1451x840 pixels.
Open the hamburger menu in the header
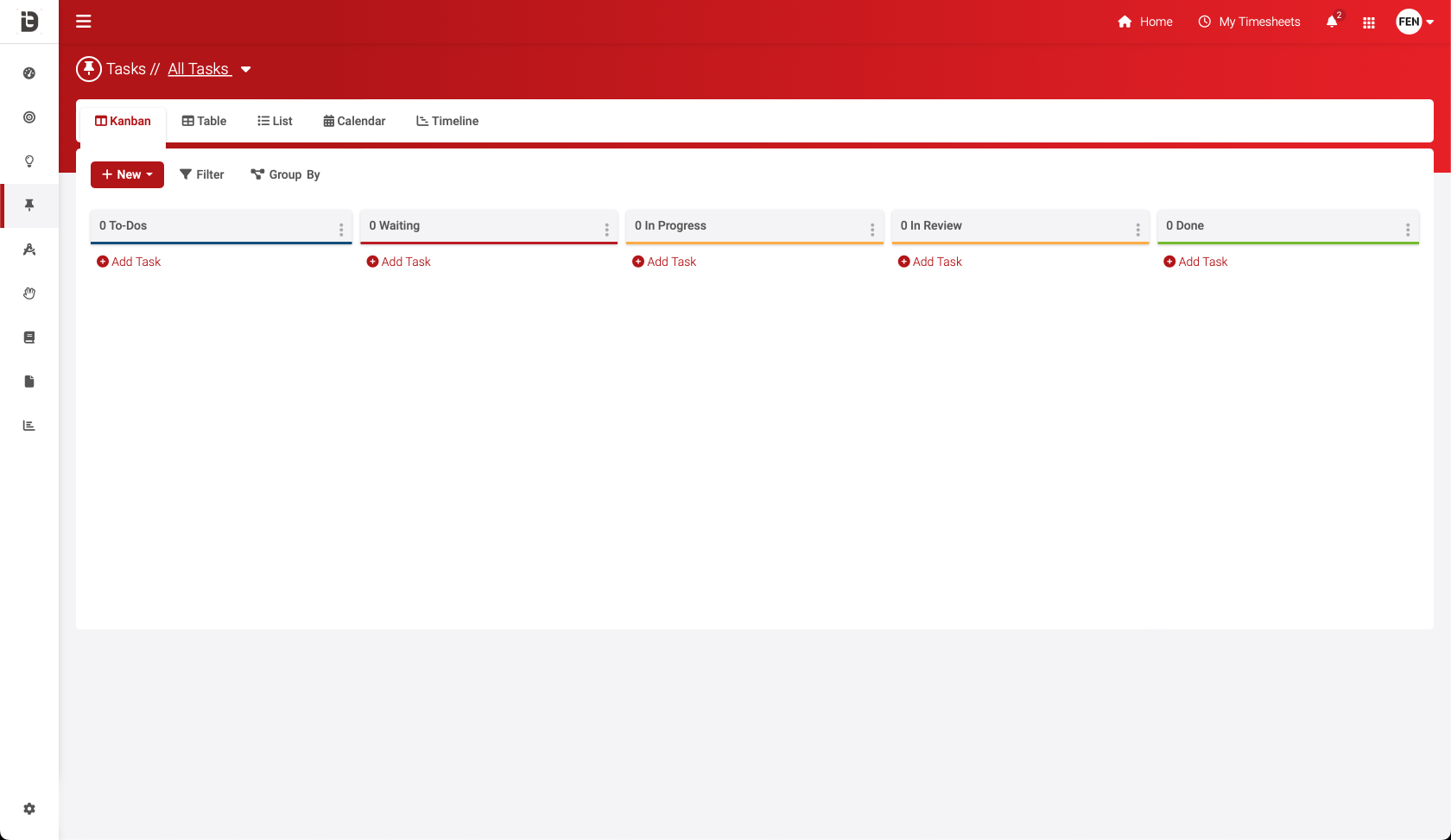point(84,22)
